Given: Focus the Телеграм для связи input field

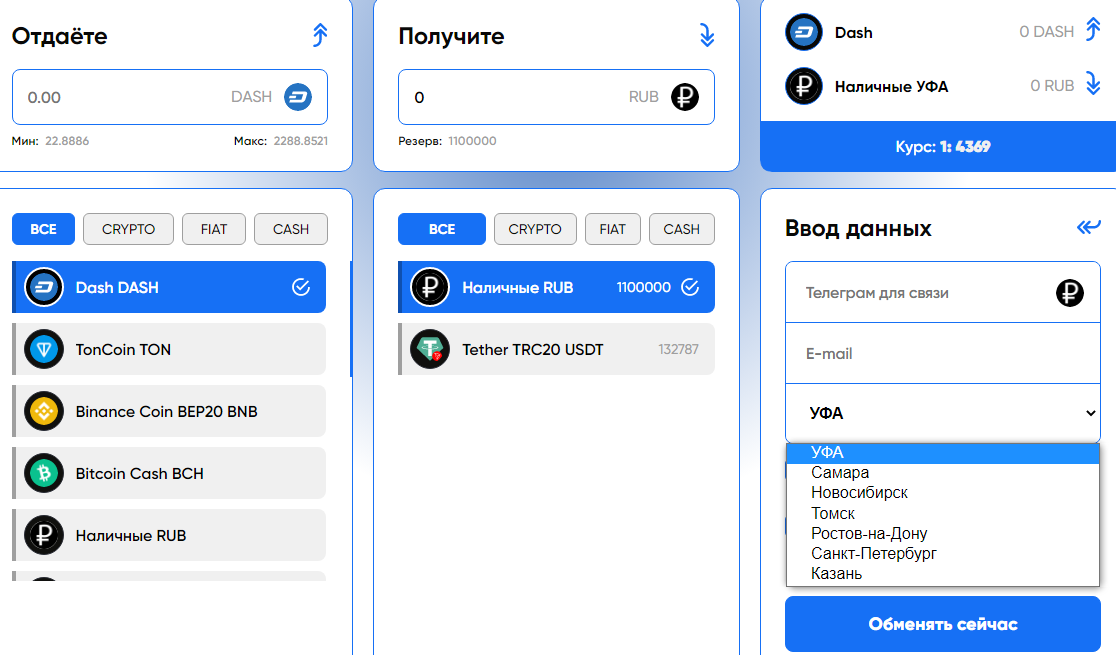Looking at the screenshot, I should [x=942, y=293].
